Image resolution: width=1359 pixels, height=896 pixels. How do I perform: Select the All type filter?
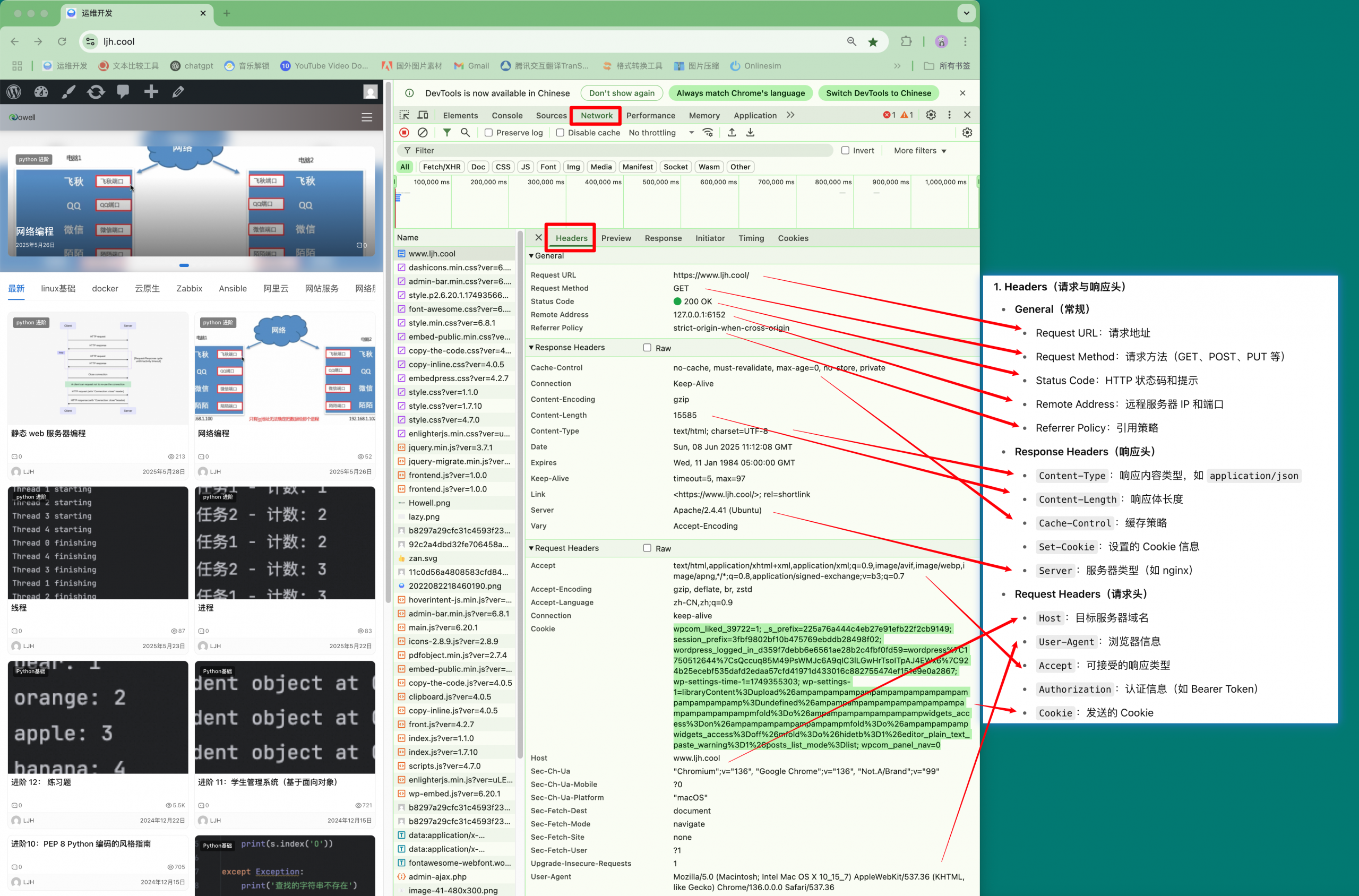click(405, 167)
